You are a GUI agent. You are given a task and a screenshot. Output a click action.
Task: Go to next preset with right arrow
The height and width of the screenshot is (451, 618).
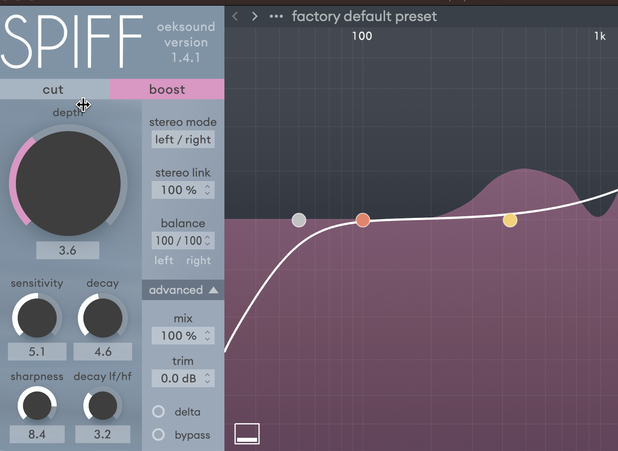255,16
